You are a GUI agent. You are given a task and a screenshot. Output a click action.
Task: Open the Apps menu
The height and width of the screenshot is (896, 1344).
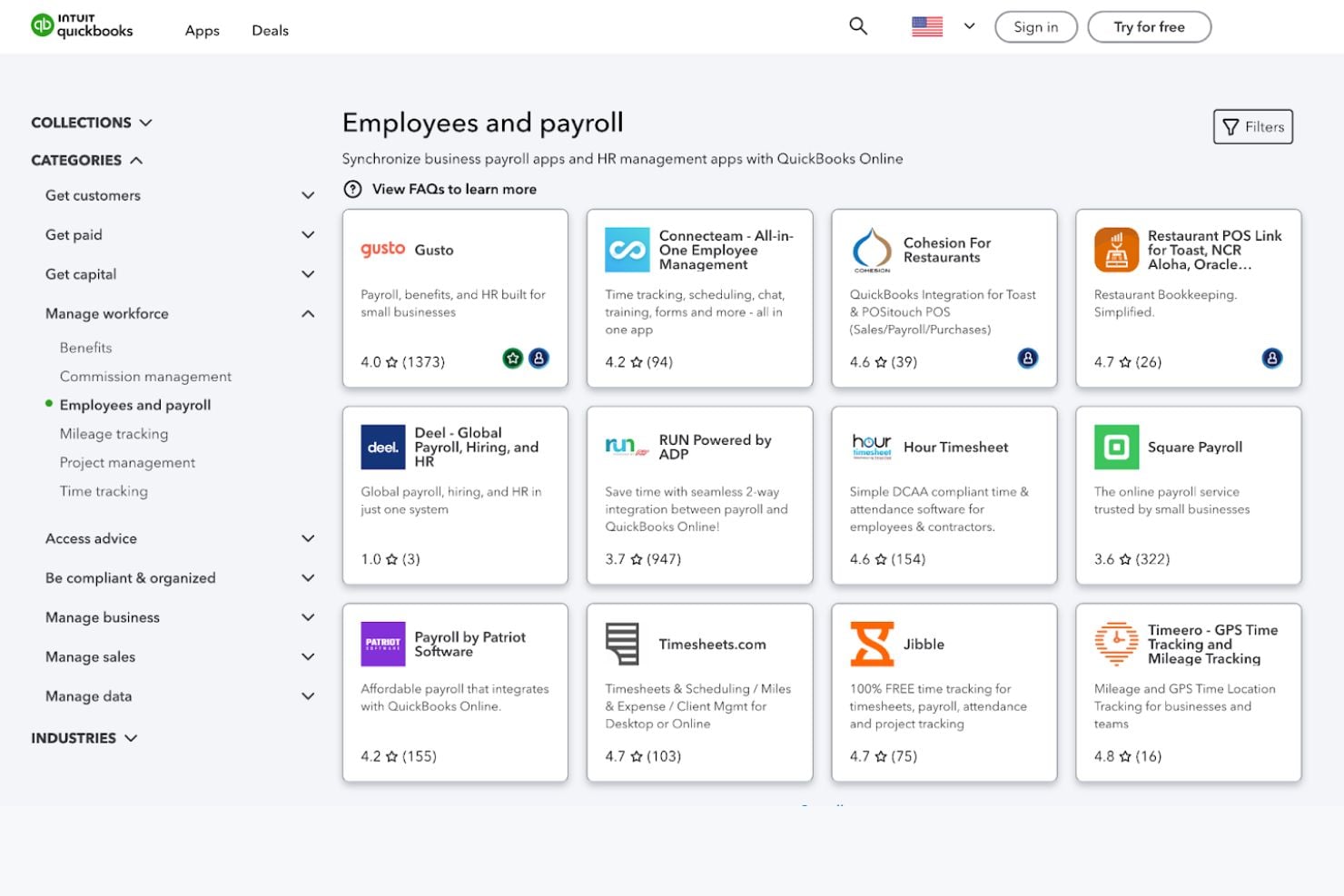203,30
